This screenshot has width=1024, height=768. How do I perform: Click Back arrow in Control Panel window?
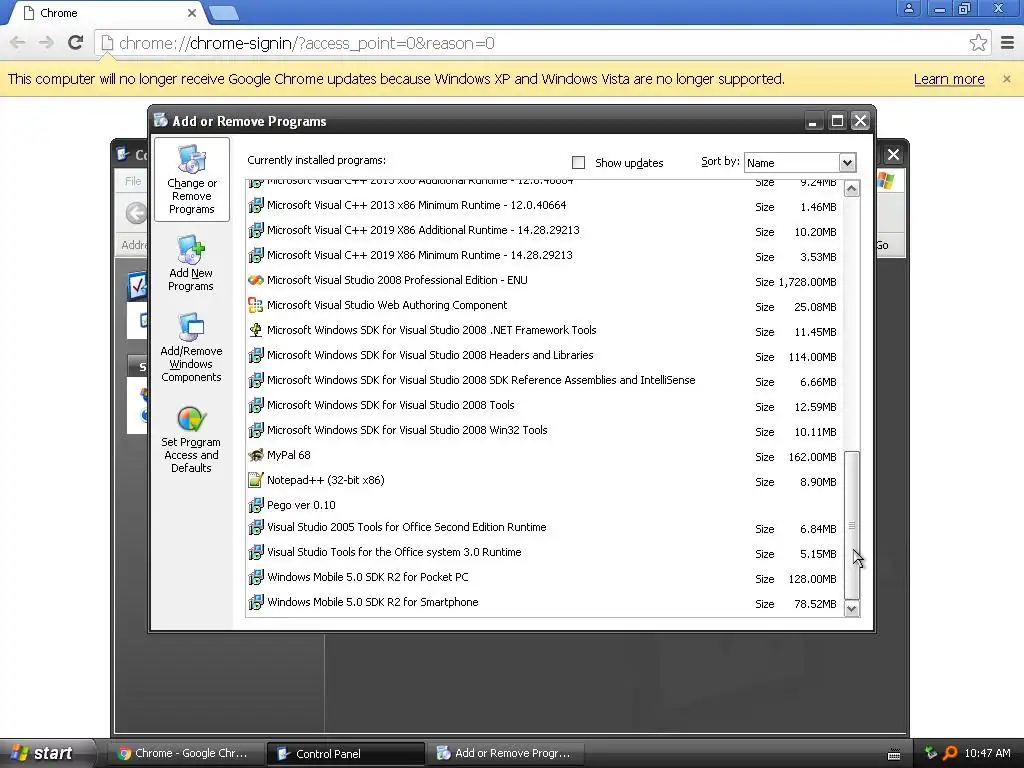click(136, 213)
